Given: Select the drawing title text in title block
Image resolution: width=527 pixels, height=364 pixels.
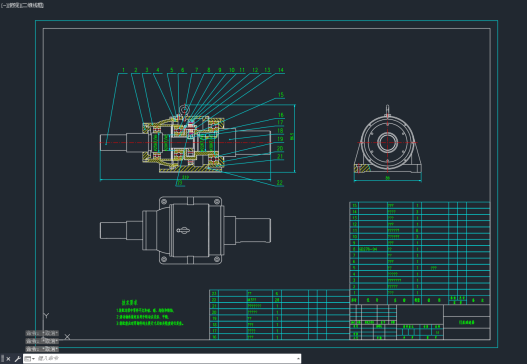Looking at the screenshot, I should point(467,322).
